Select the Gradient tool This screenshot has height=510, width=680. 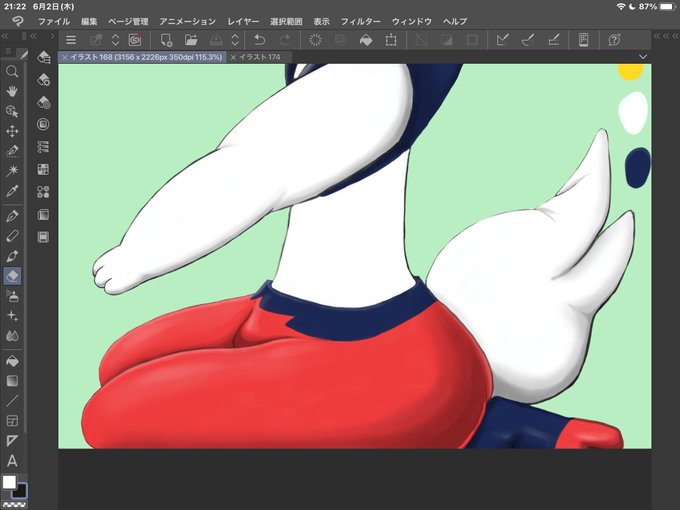point(12,381)
